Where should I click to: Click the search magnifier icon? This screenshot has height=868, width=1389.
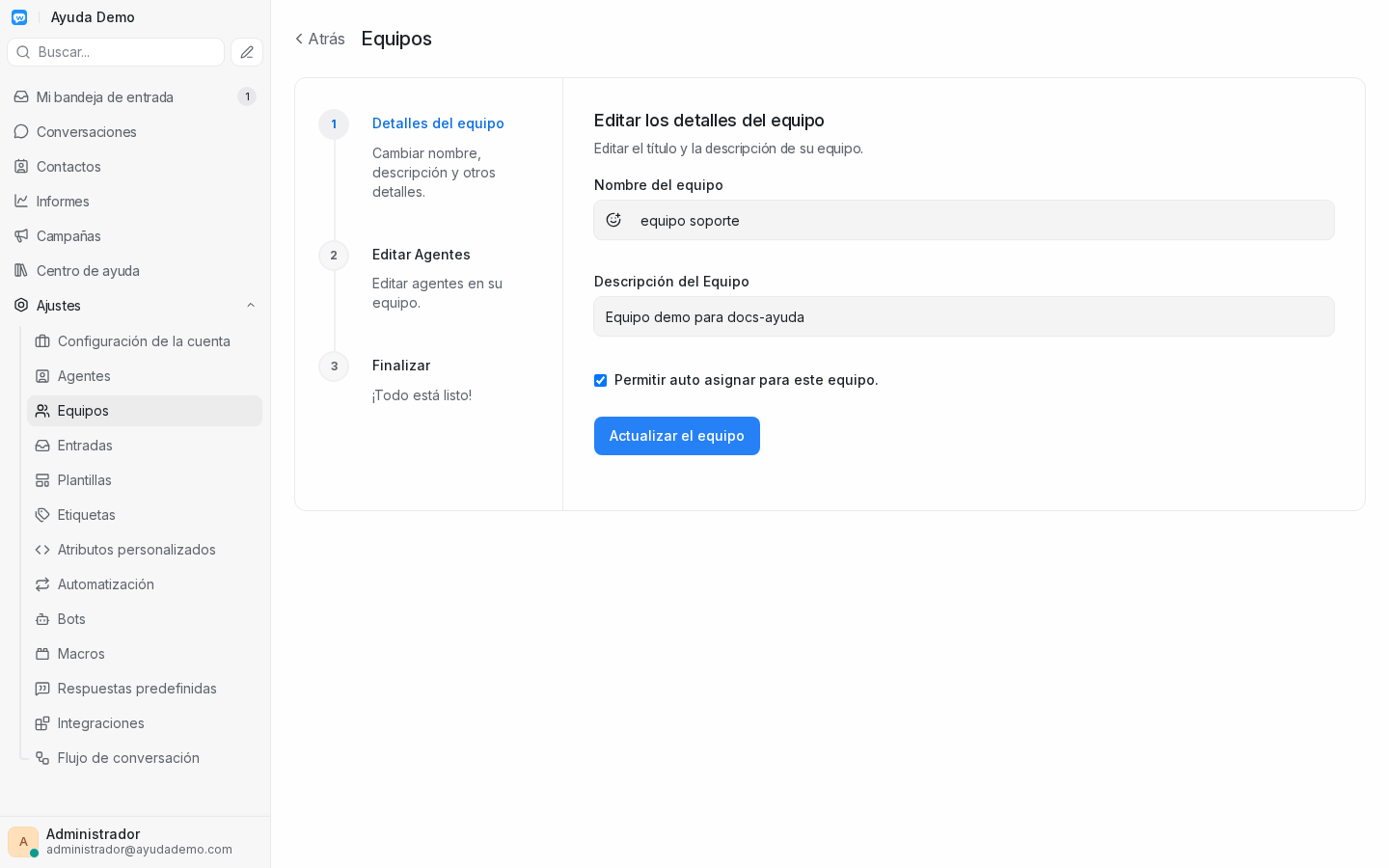click(x=23, y=52)
